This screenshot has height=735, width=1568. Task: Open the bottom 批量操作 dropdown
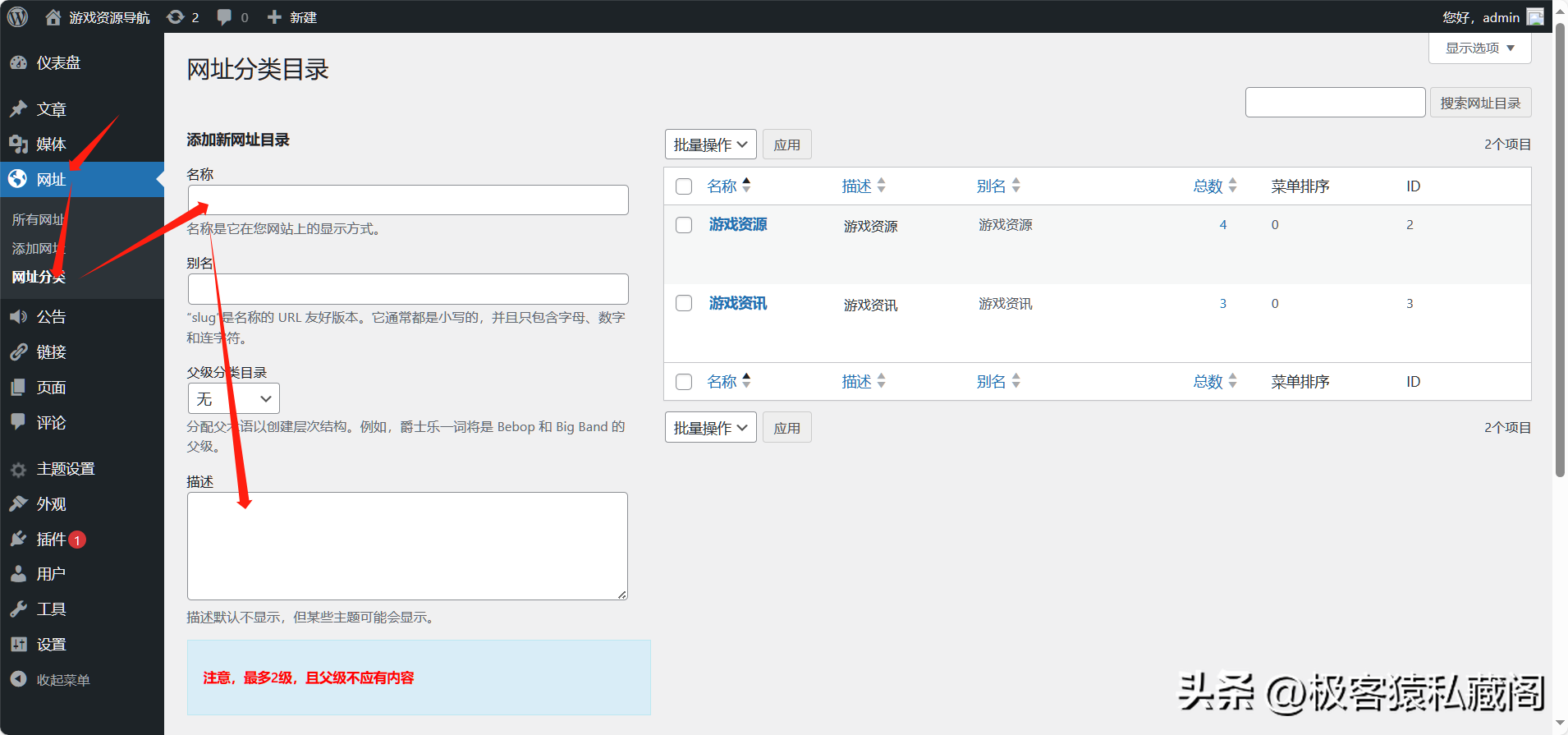click(x=711, y=428)
